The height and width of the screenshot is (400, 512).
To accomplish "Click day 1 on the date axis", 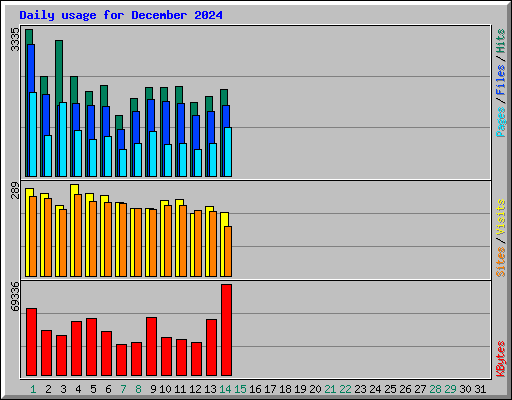I will point(33,389).
